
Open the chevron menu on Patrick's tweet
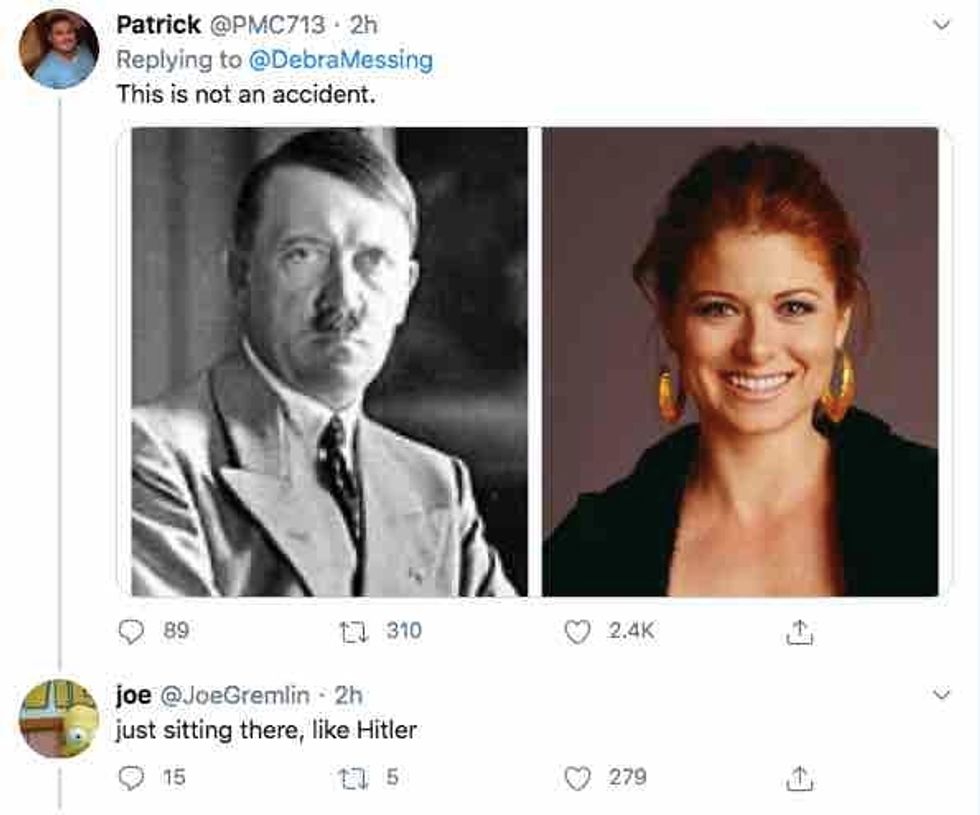(x=939, y=25)
